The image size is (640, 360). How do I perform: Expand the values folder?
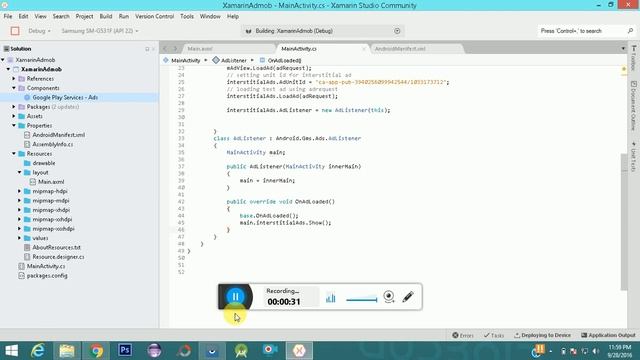pos(20,238)
